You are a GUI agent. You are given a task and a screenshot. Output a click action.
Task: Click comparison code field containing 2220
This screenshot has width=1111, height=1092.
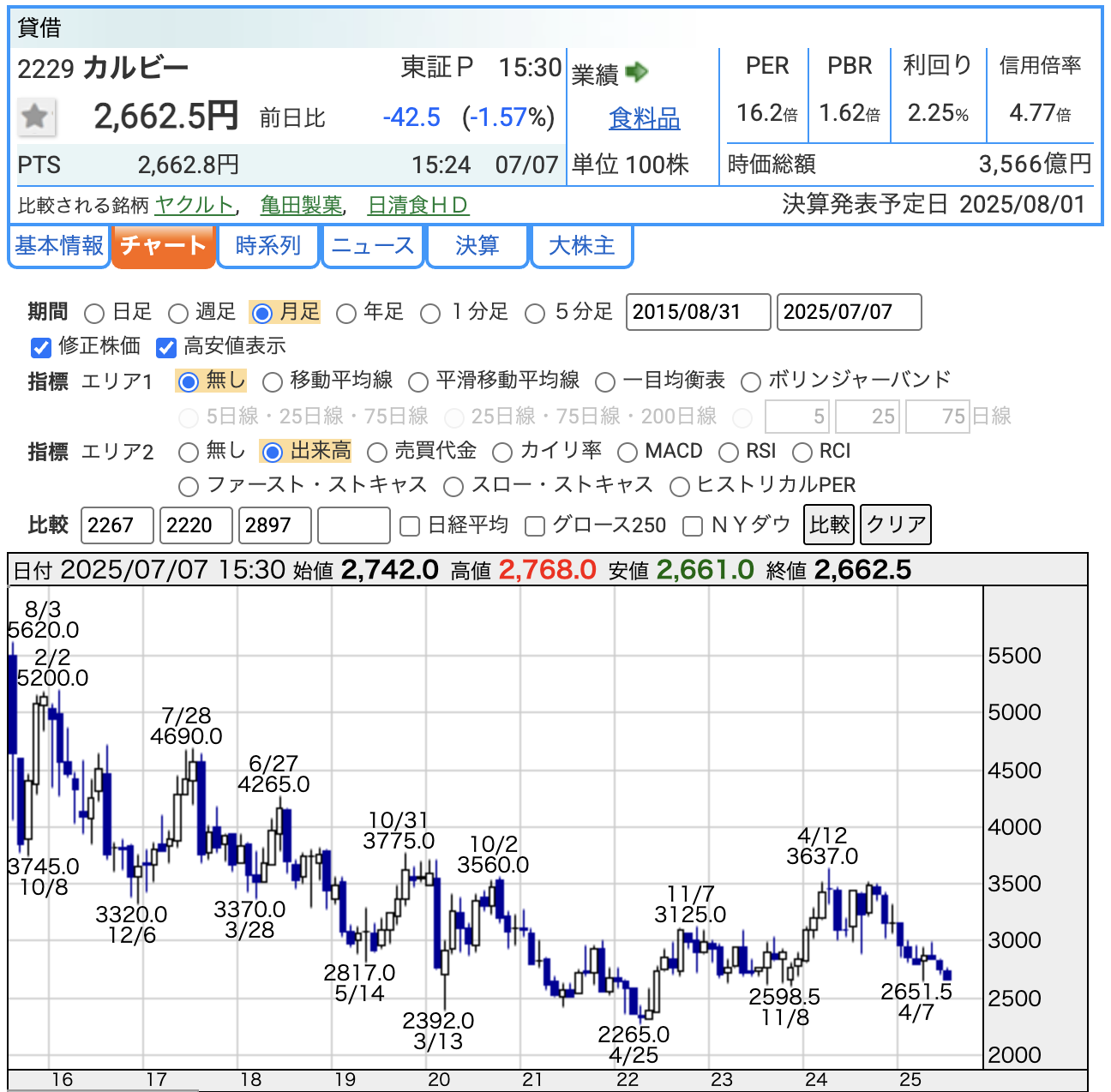[x=196, y=525]
